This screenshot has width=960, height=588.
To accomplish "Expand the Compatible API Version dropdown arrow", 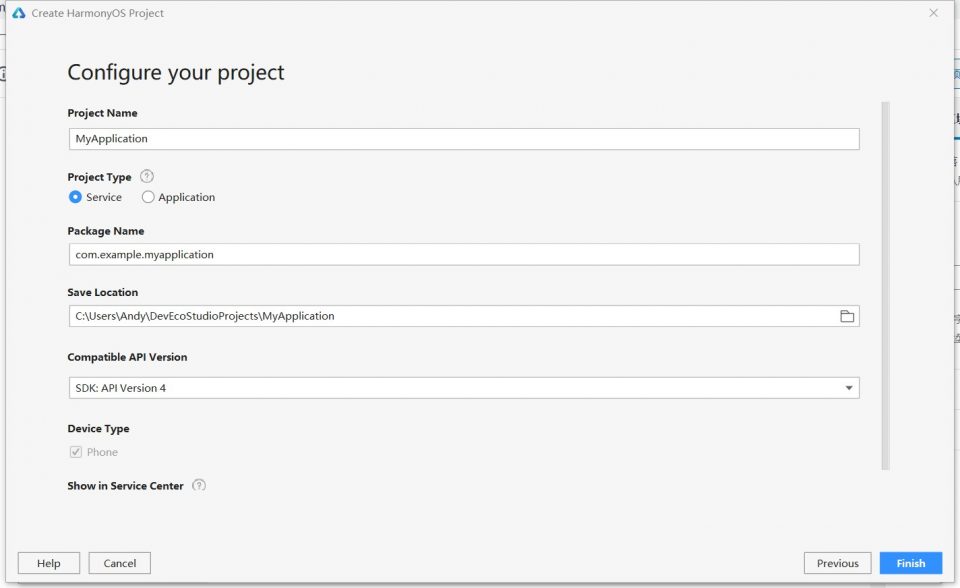I will (x=849, y=388).
